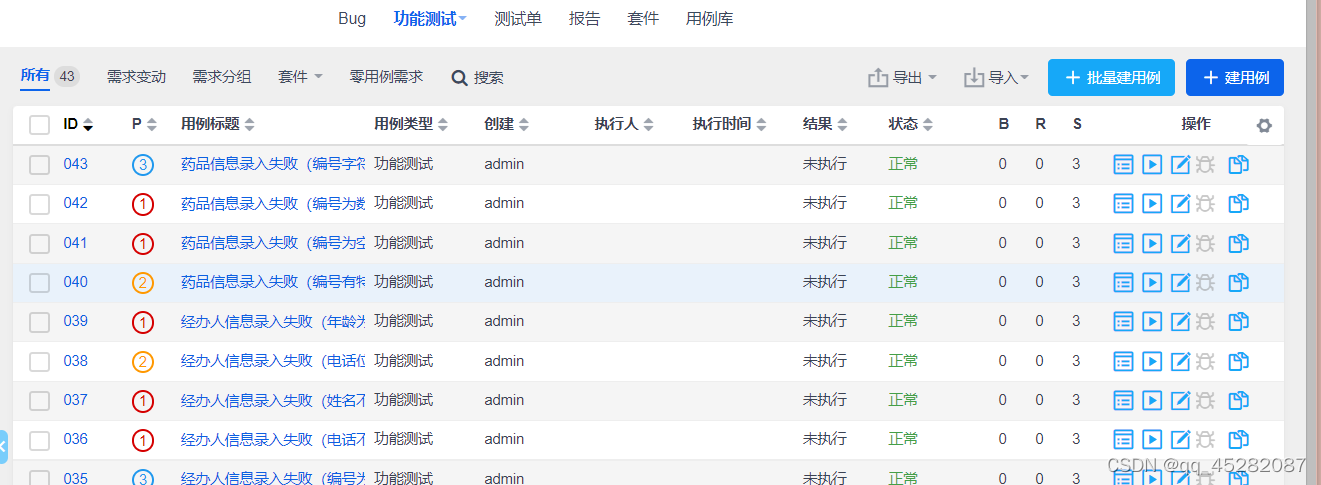Viewport: 1321px width, 485px height.
Task: Edit test case 036 via pencil icon
Action: pos(1180,439)
